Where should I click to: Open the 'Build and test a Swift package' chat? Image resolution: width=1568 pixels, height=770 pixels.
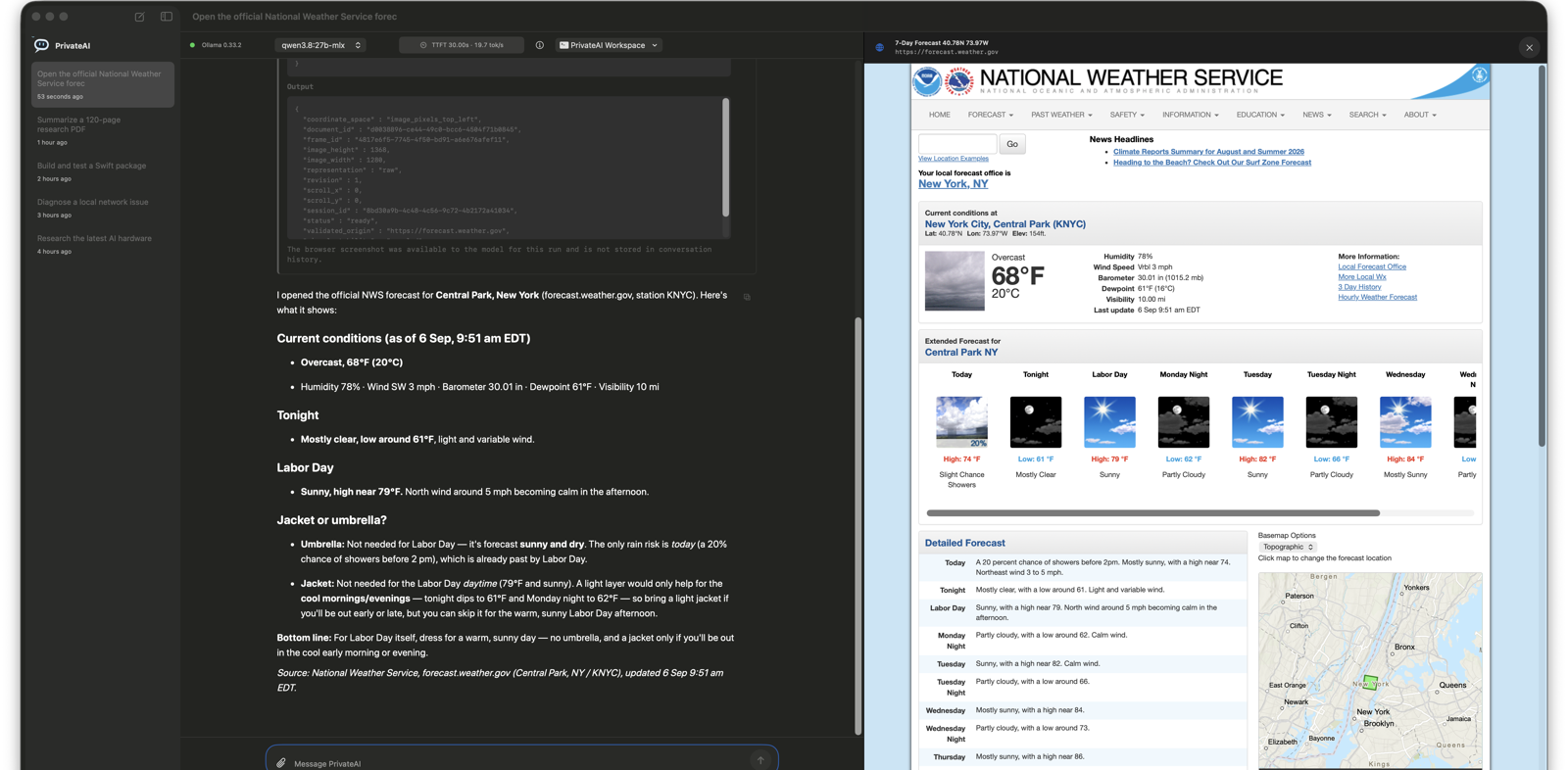pos(102,171)
